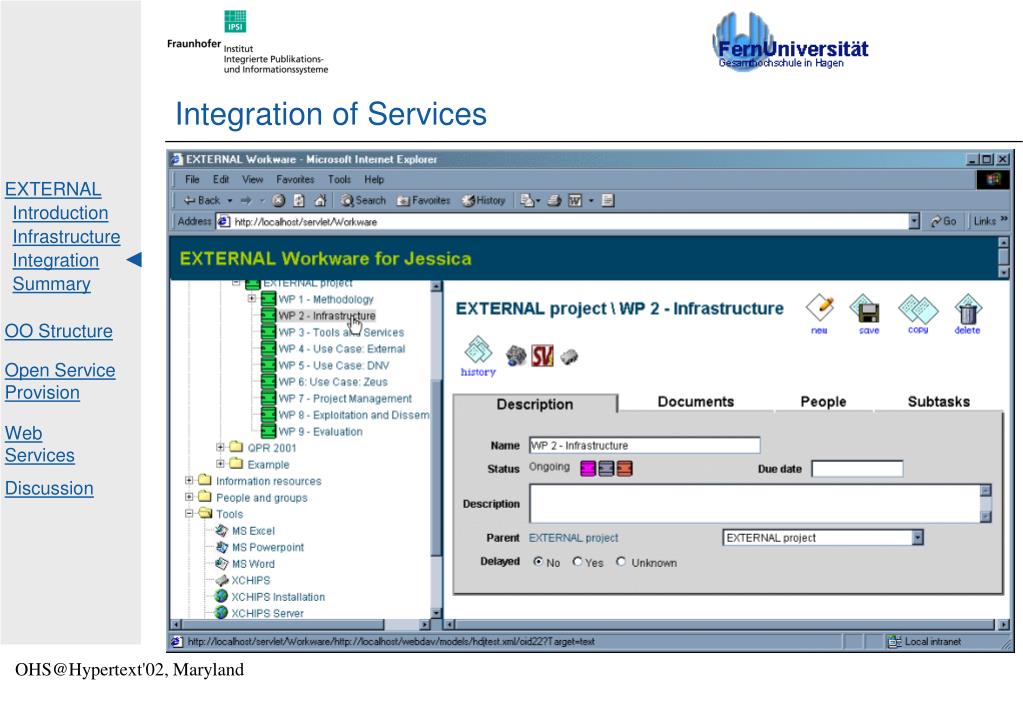
Task: Expand the People and groups folder
Action: [x=189, y=497]
